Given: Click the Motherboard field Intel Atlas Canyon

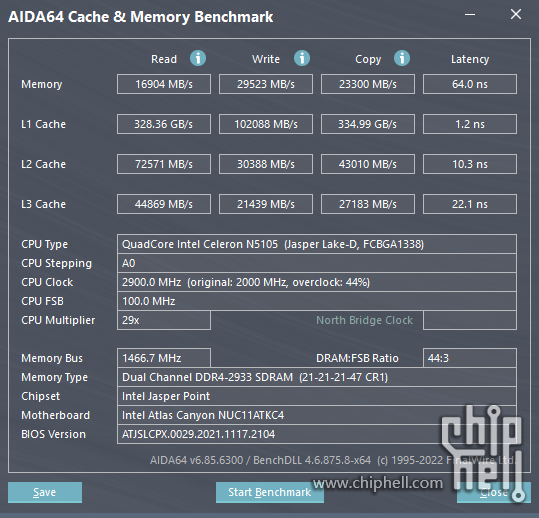Looking at the screenshot, I should click(x=317, y=415).
